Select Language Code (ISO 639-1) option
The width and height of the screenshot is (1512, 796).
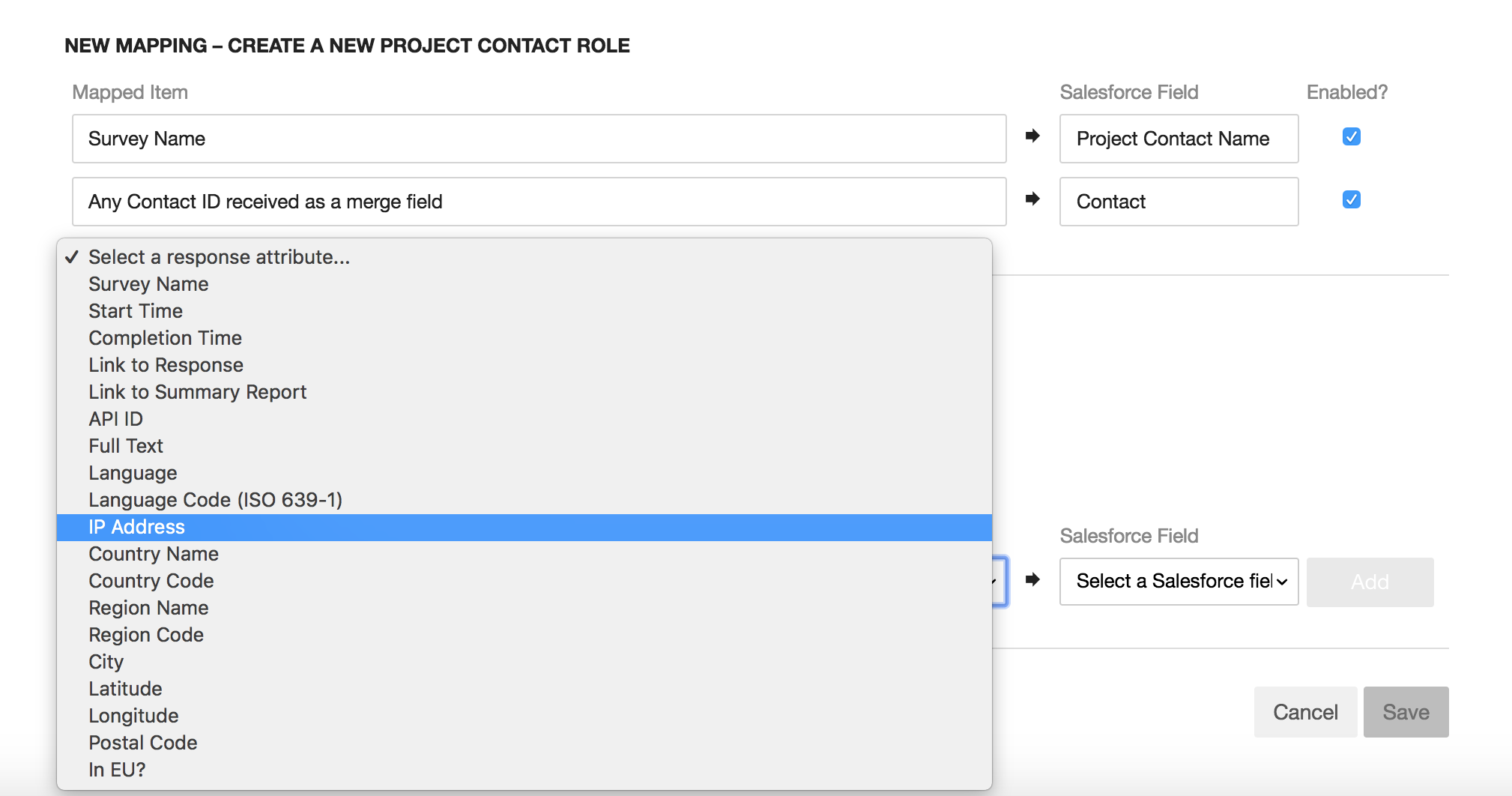pyautogui.click(x=215, y=500)
